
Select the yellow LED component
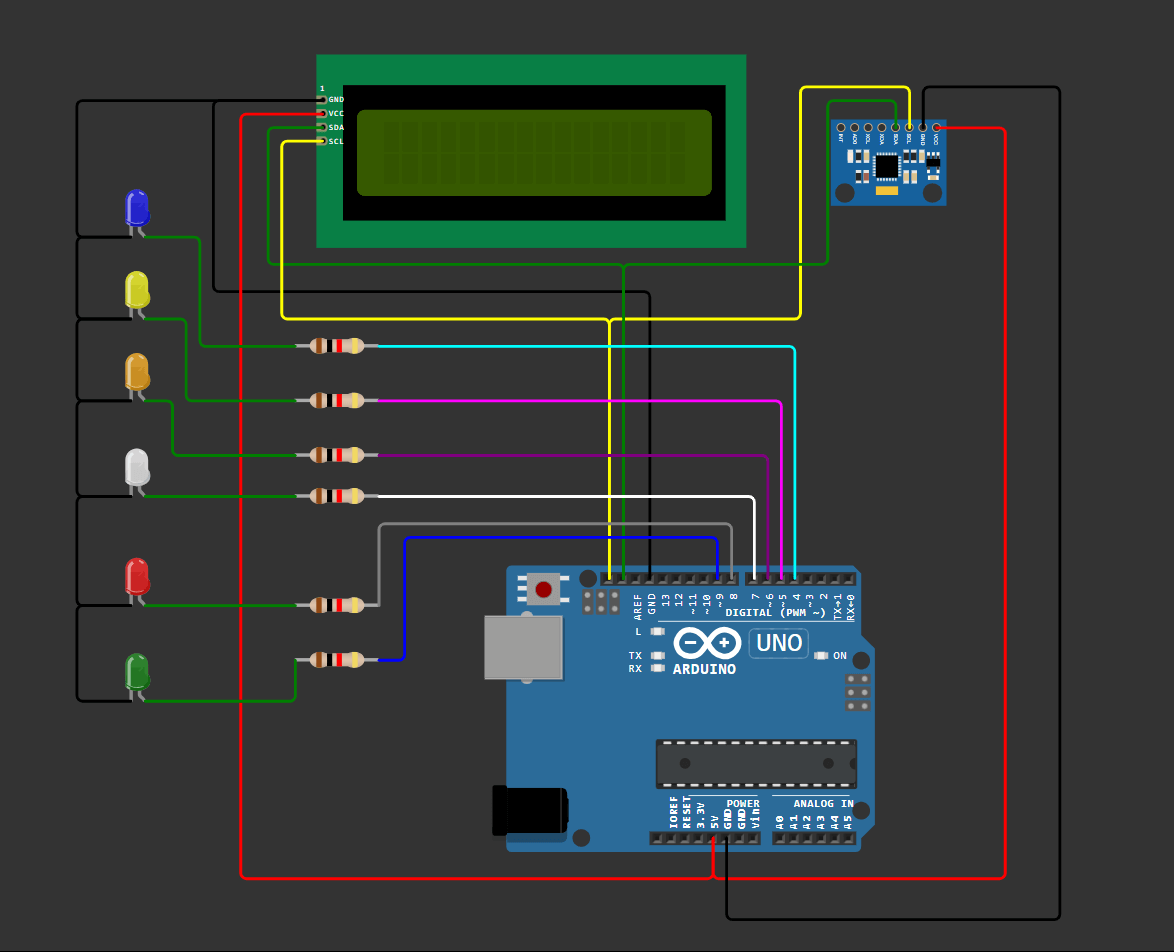(x=137, y=290)
